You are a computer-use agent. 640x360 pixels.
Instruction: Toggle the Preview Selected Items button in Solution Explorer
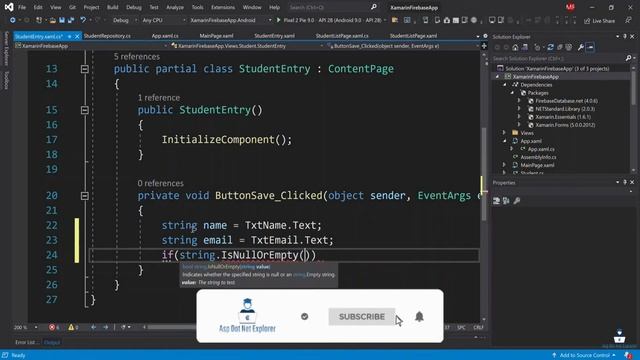[590, 47]
